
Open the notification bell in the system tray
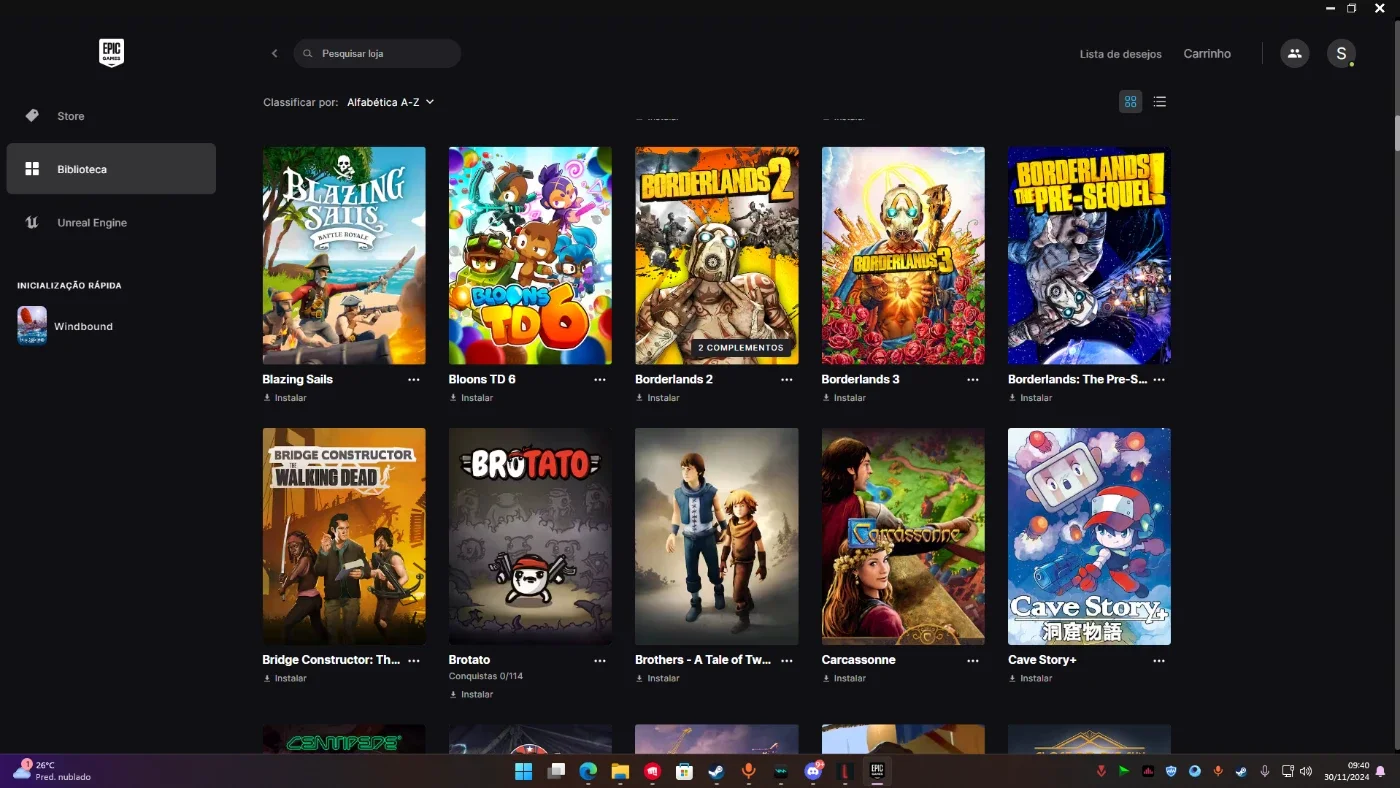1380,771
